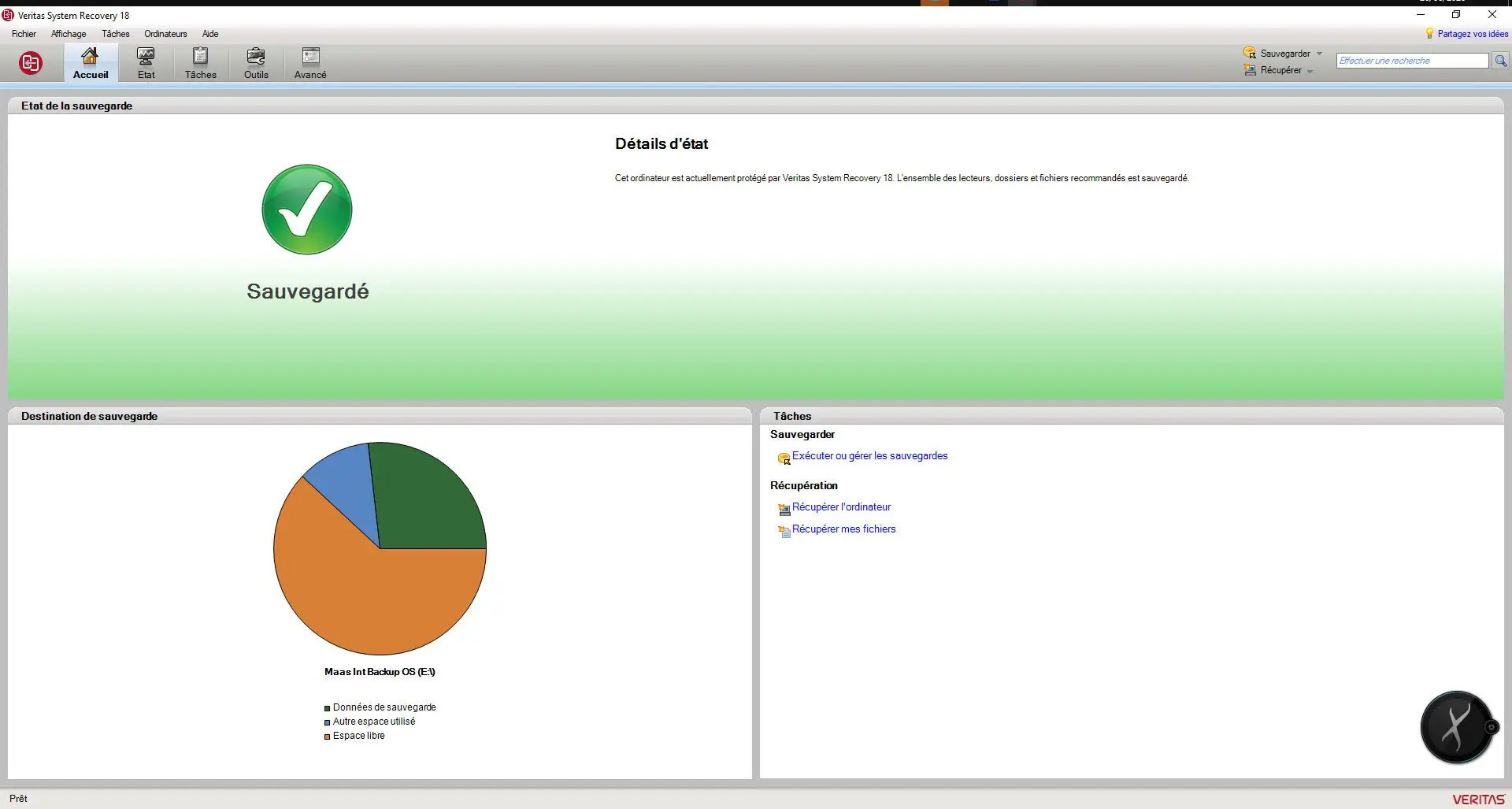Click the Récupérer recovery icon in toolbar

tap(1250, 70)
